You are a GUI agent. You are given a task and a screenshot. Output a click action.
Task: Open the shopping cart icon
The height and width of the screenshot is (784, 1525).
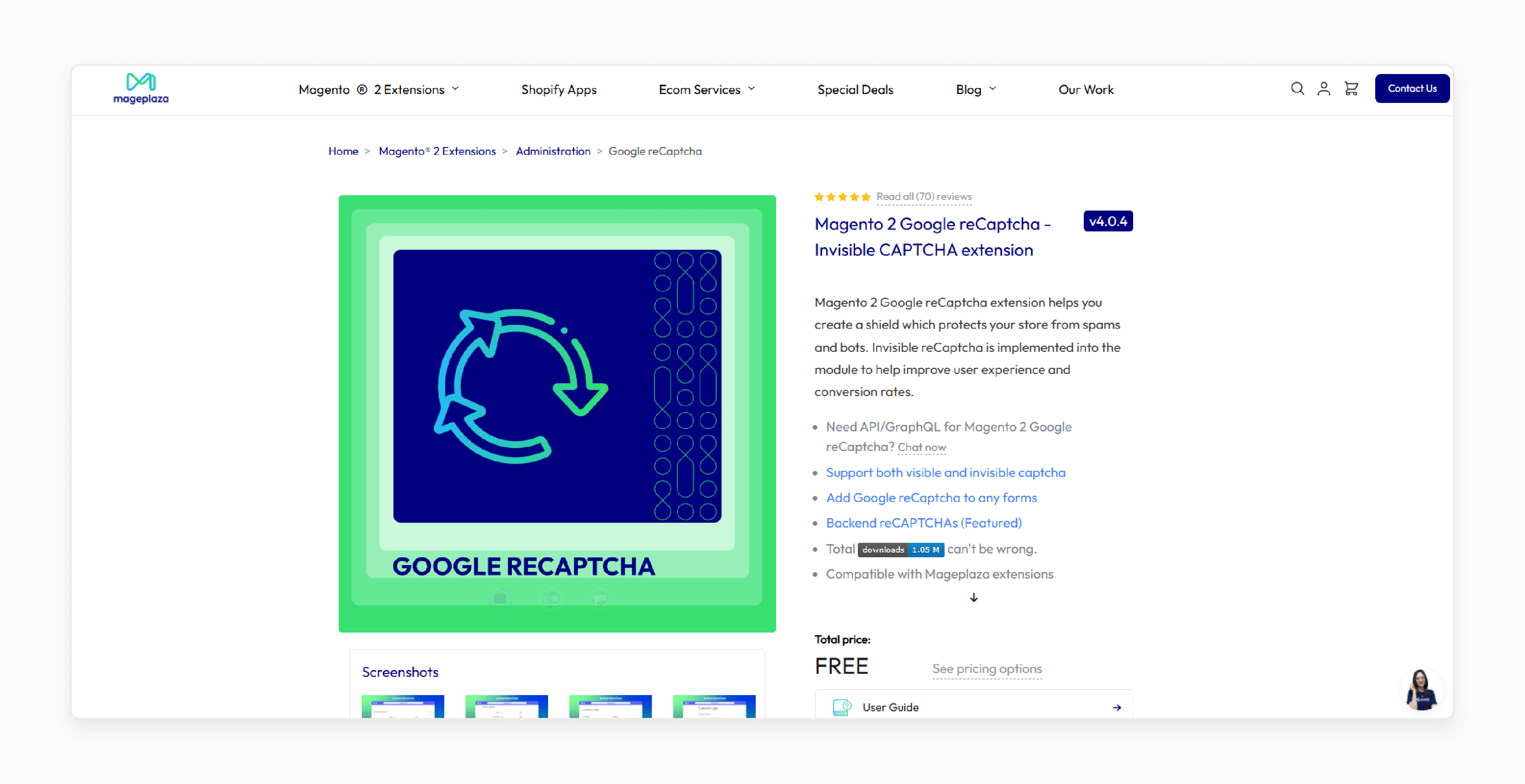(1351, 89)
